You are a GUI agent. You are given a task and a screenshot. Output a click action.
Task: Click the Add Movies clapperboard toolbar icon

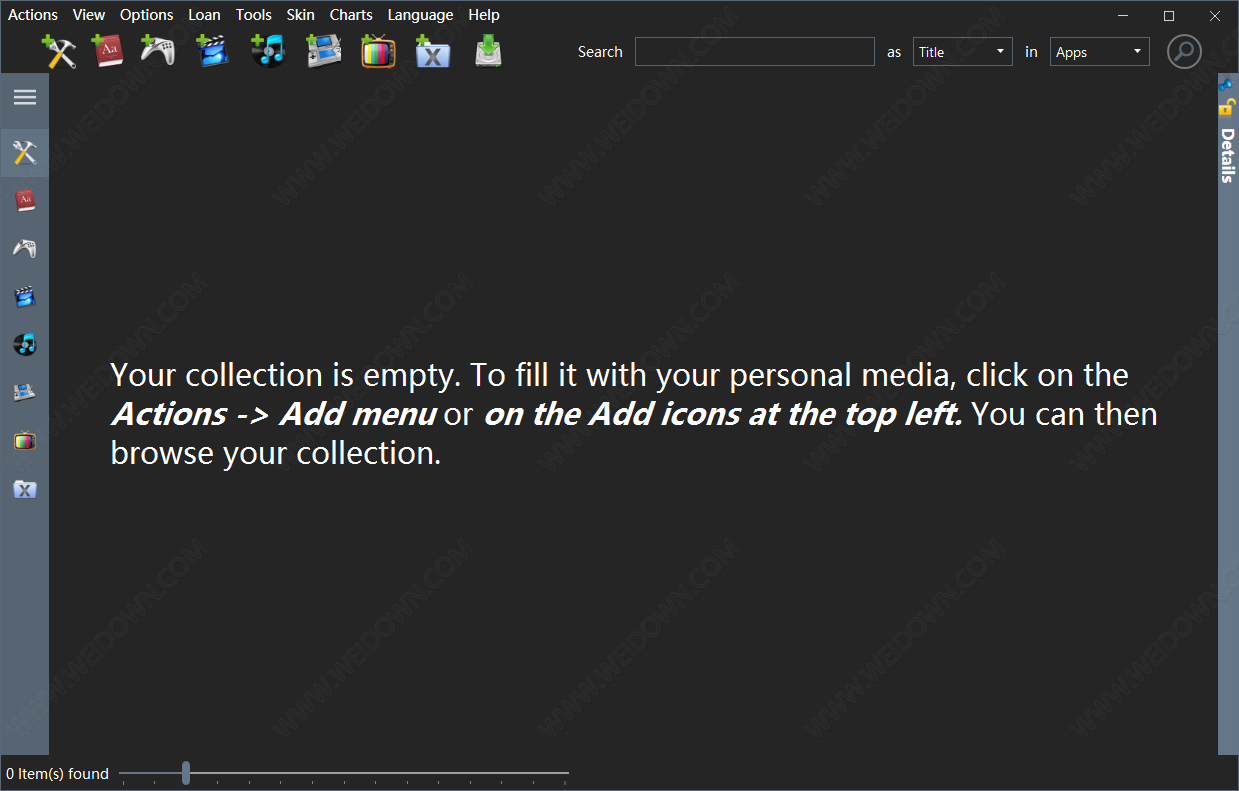212,51
